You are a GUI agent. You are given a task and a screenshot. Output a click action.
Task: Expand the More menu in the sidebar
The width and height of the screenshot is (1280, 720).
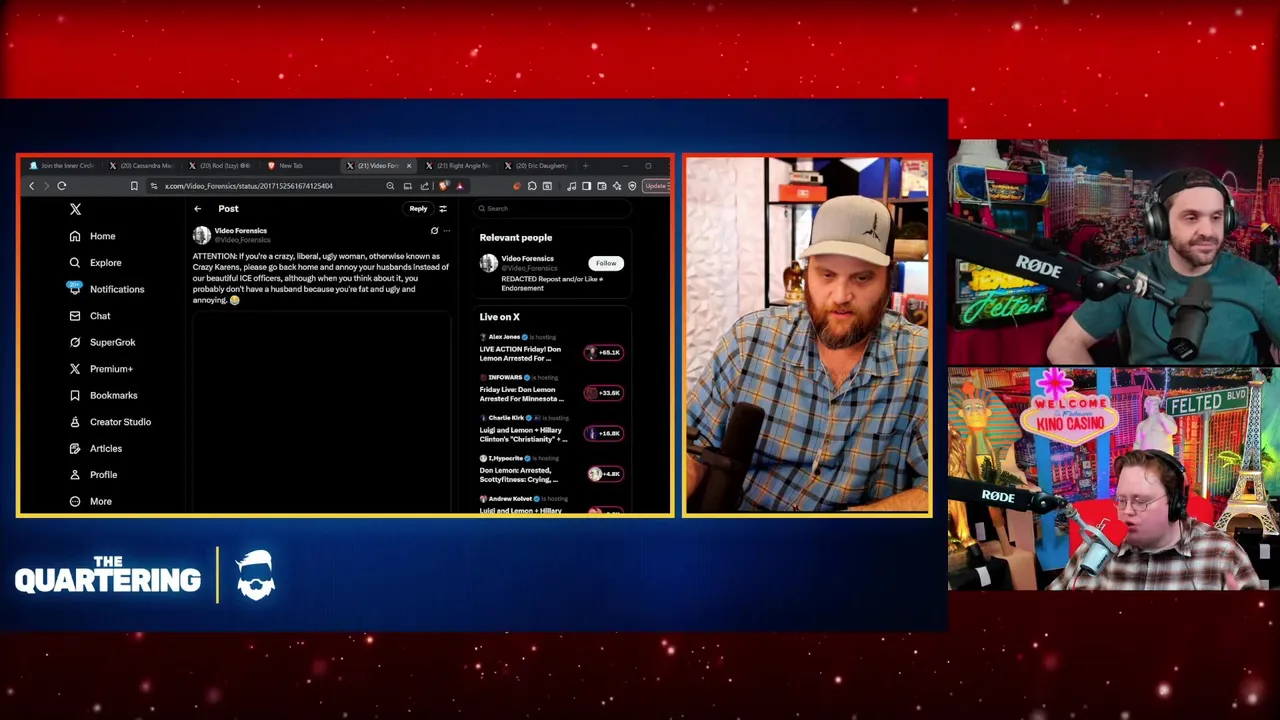point(90,501)
